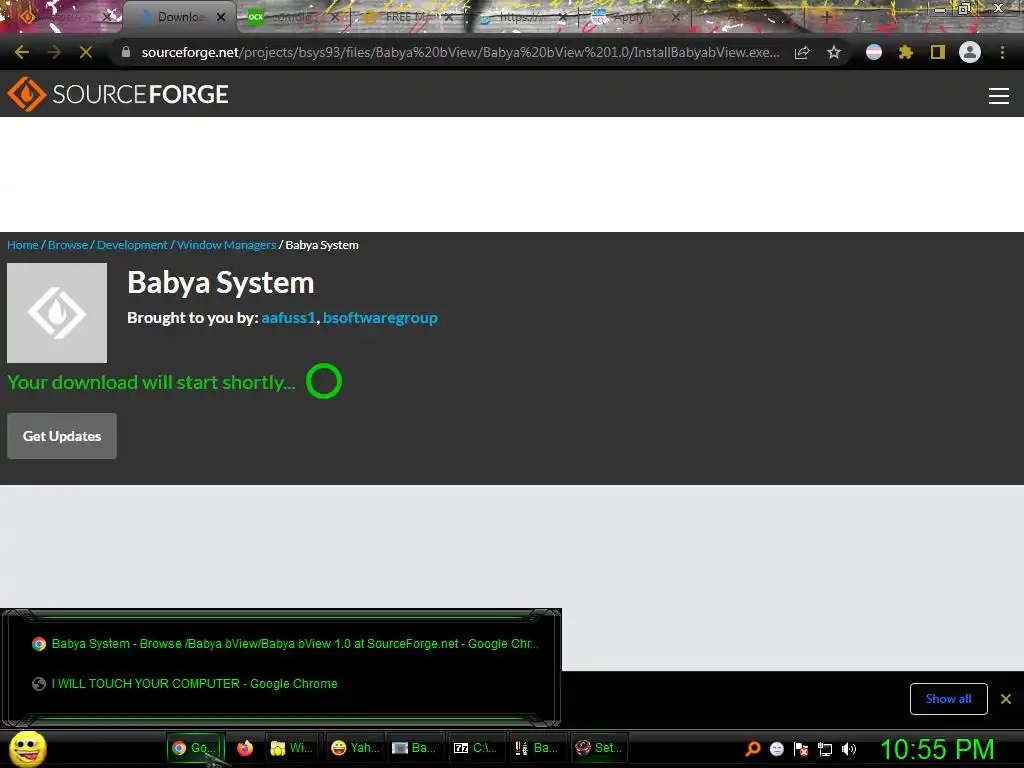Select the Babya System Chrome window preview entry
This screenshot has width=1024, height=768.
285,644
